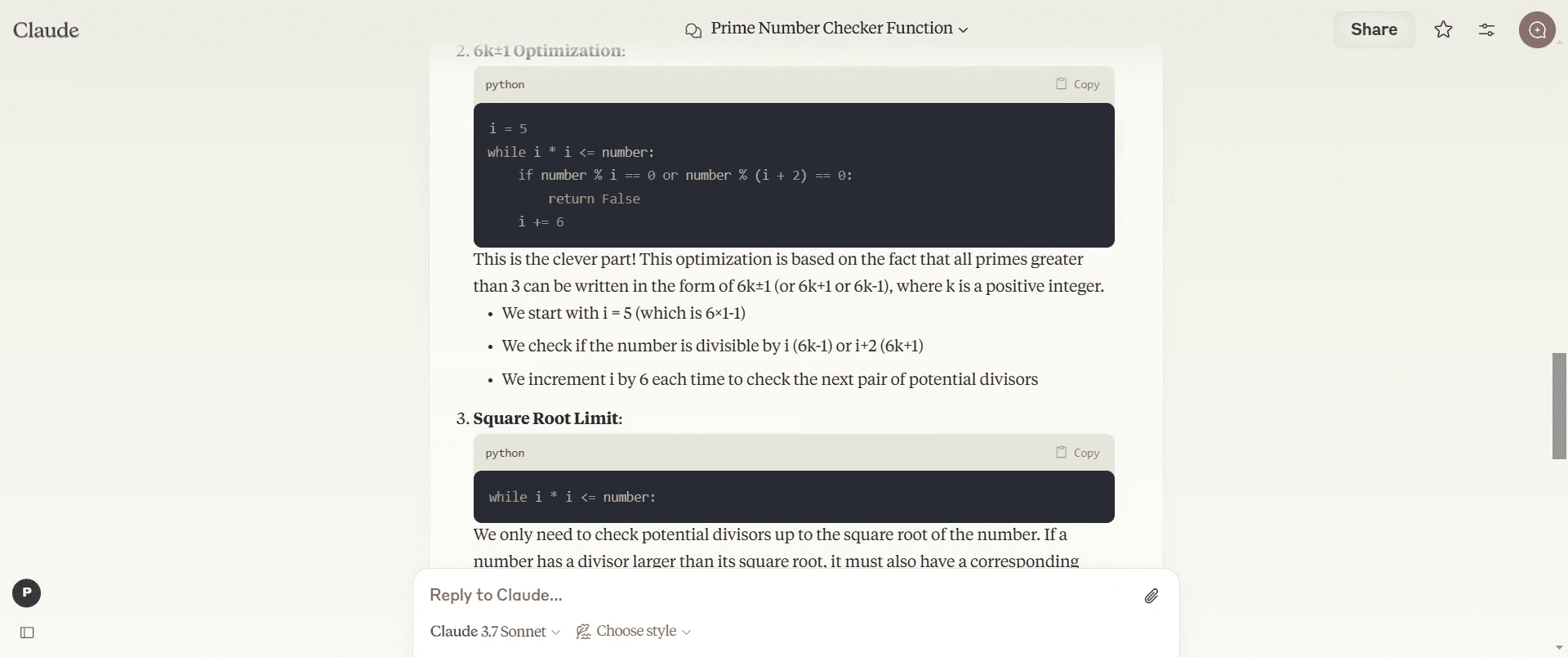Click the top-right chat bubble avatar icon
1568x657 pixels.
tap(1537, 30)
